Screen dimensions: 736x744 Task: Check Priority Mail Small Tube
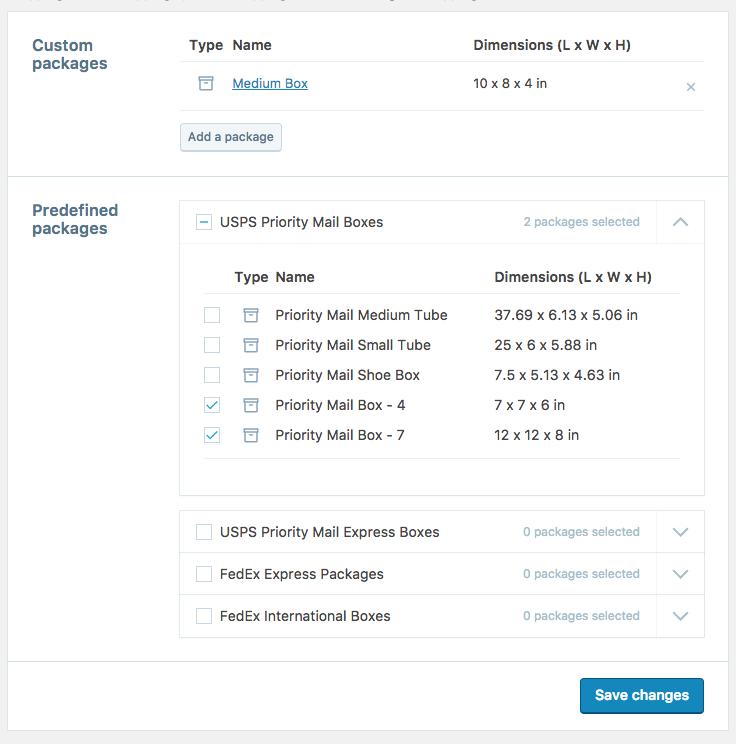pyautogui.click(x=212, y=345)
